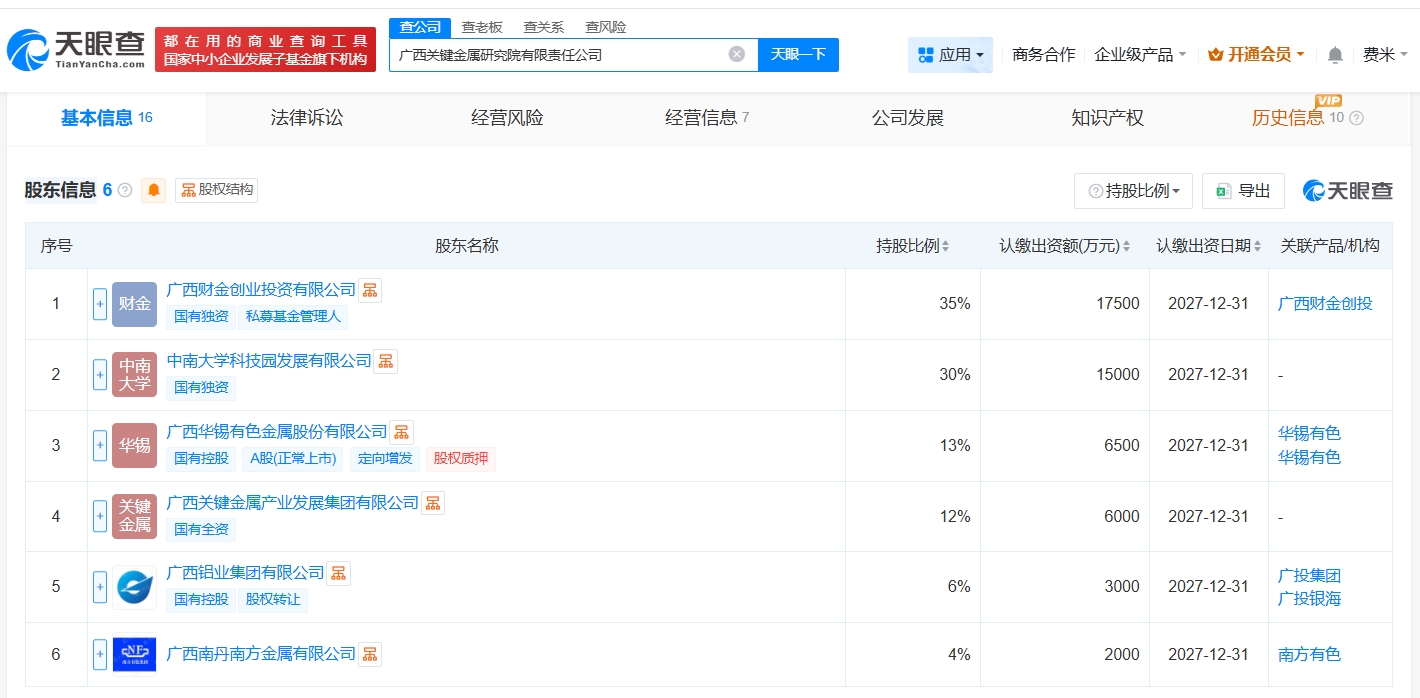Click help question mark beside 股东信息 count
The width and height of the screenshot is (1420, 698).
tap(125, 190)
